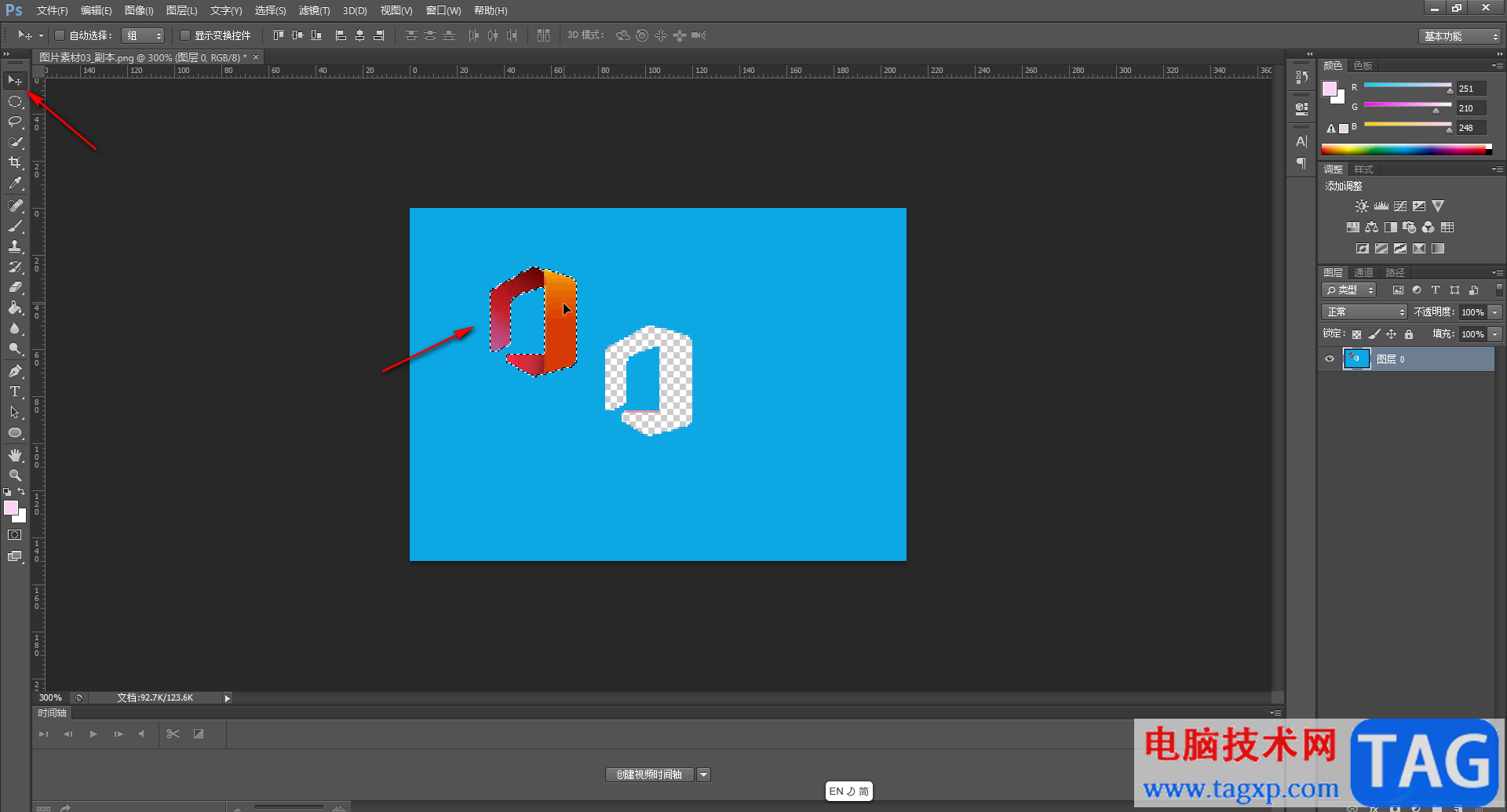Open the Layers panel flyout menu
This screenshot has width=1507, height=812.
[x=1498, y=272]
